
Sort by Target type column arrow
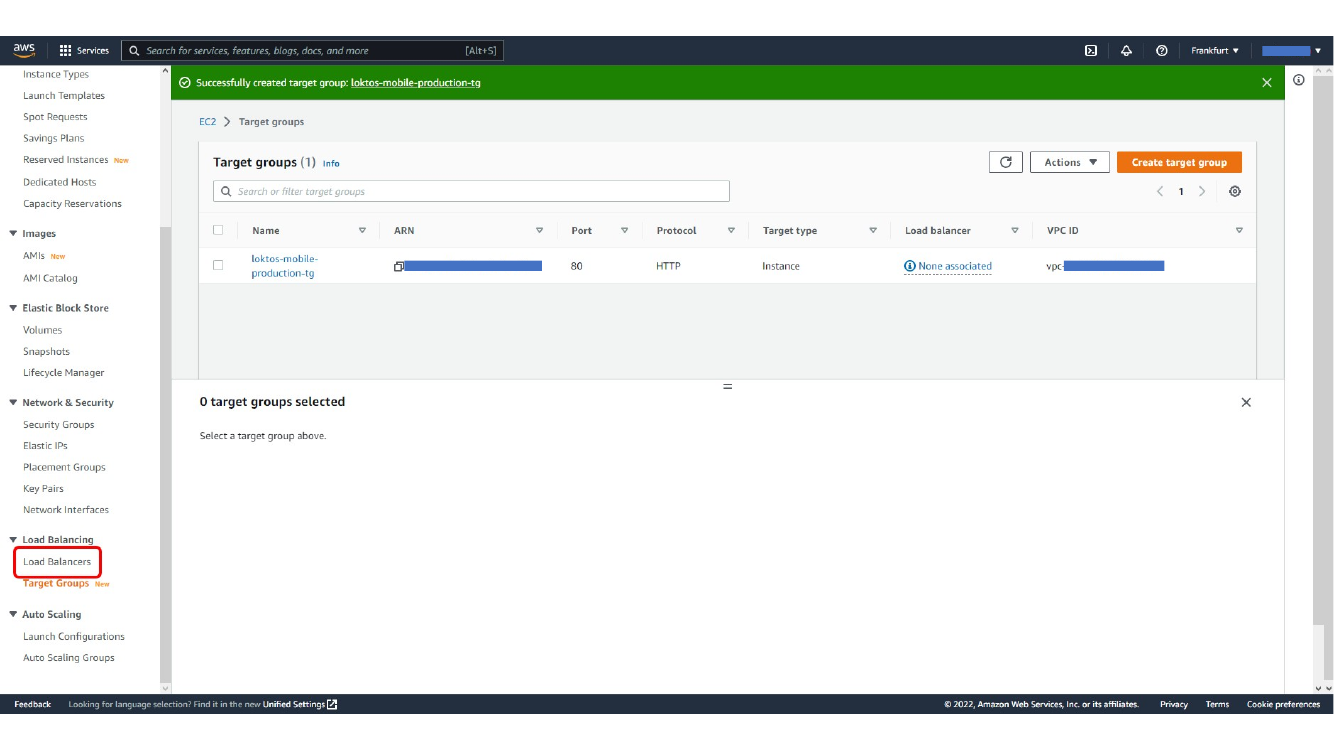coord(873,231)
